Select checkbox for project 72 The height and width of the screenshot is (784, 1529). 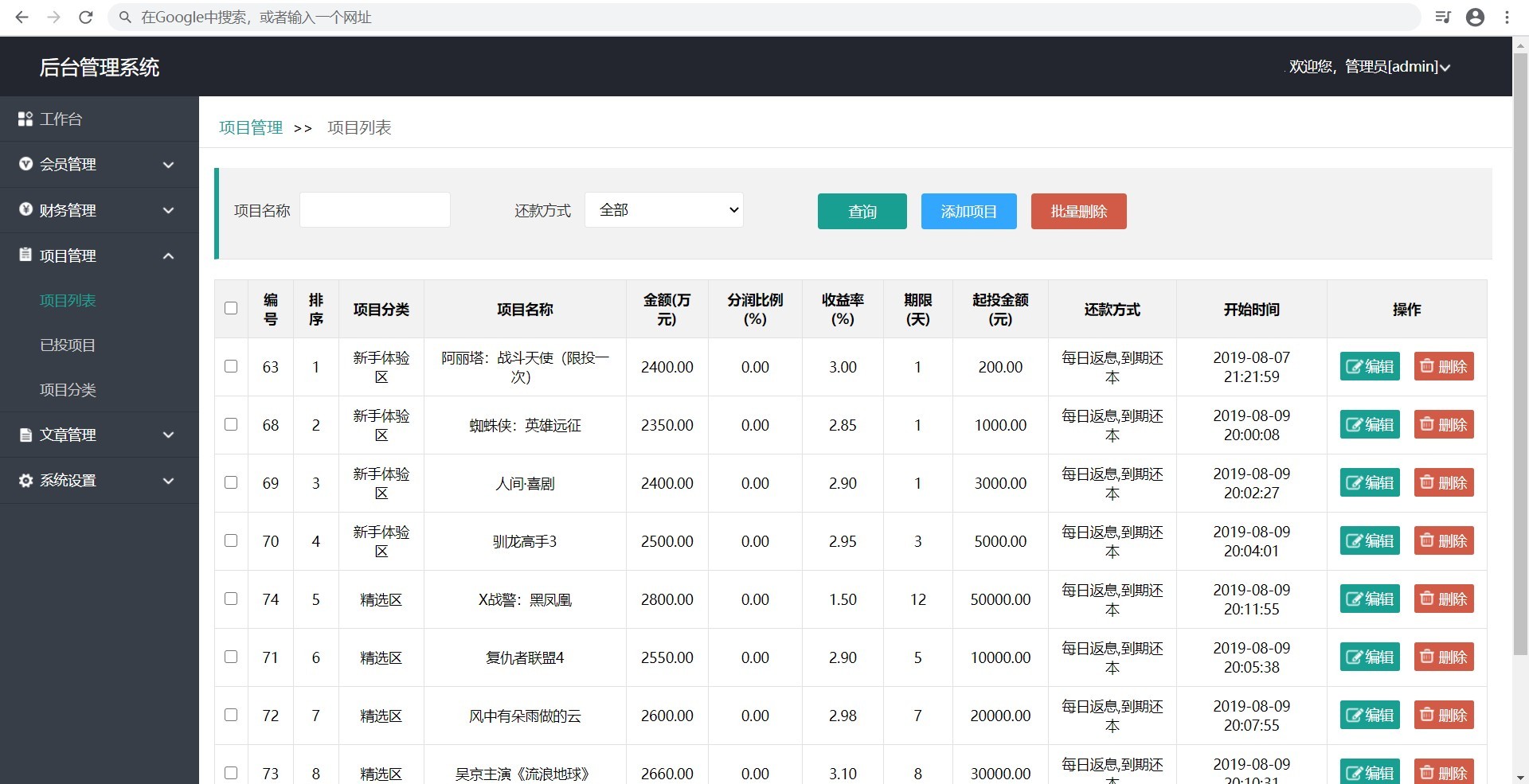click(231, 715)
